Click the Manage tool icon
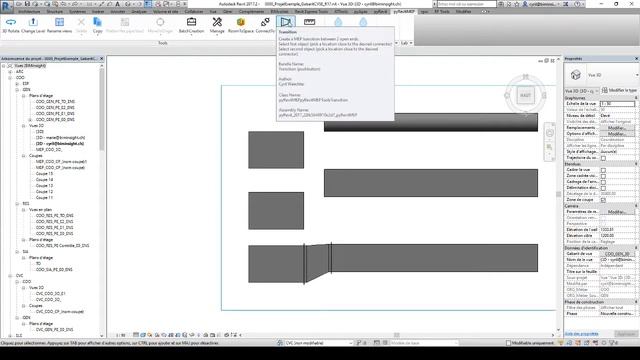Viewport: 640px width, 360px height. [217, 22]
